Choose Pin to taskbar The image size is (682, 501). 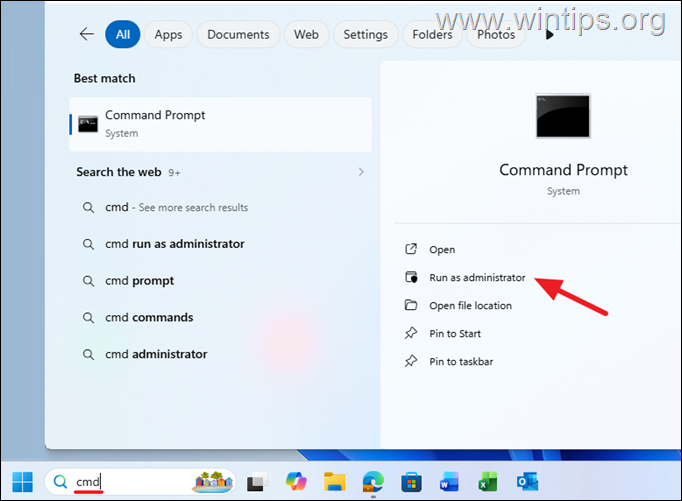(x=461, y=361)
